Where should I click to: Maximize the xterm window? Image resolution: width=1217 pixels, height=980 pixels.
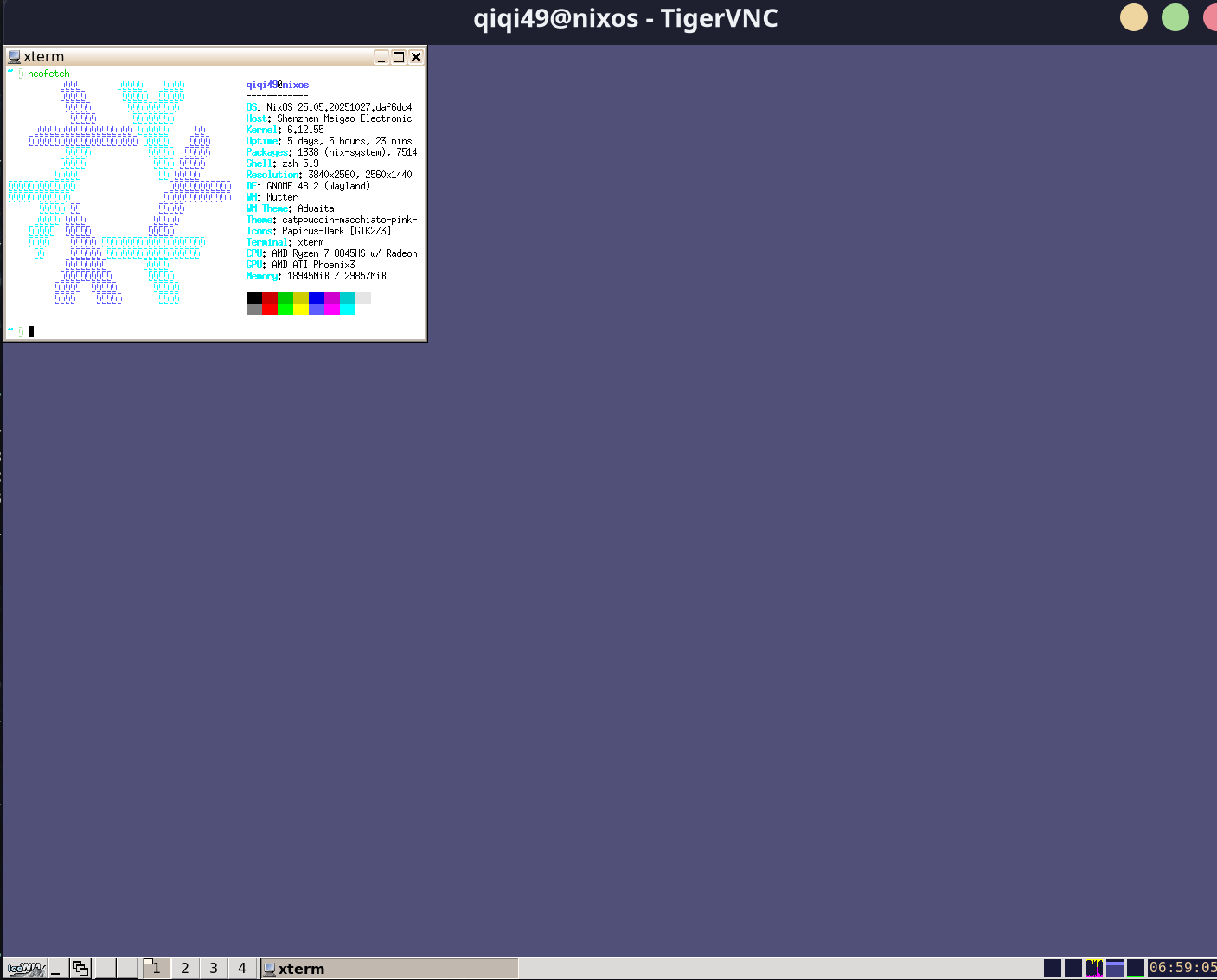point(399,57)
